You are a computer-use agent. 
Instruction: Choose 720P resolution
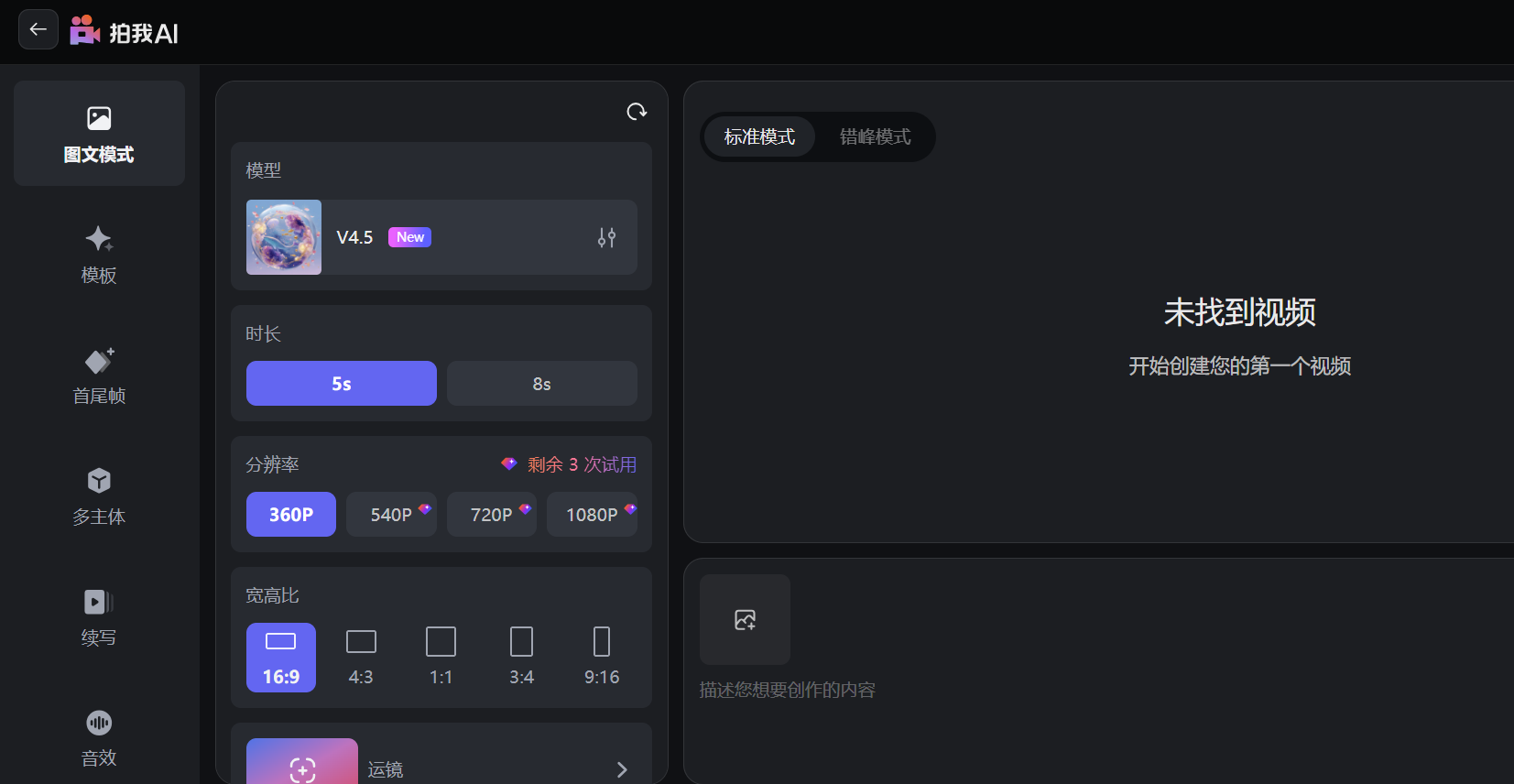(x=492, y=515)
